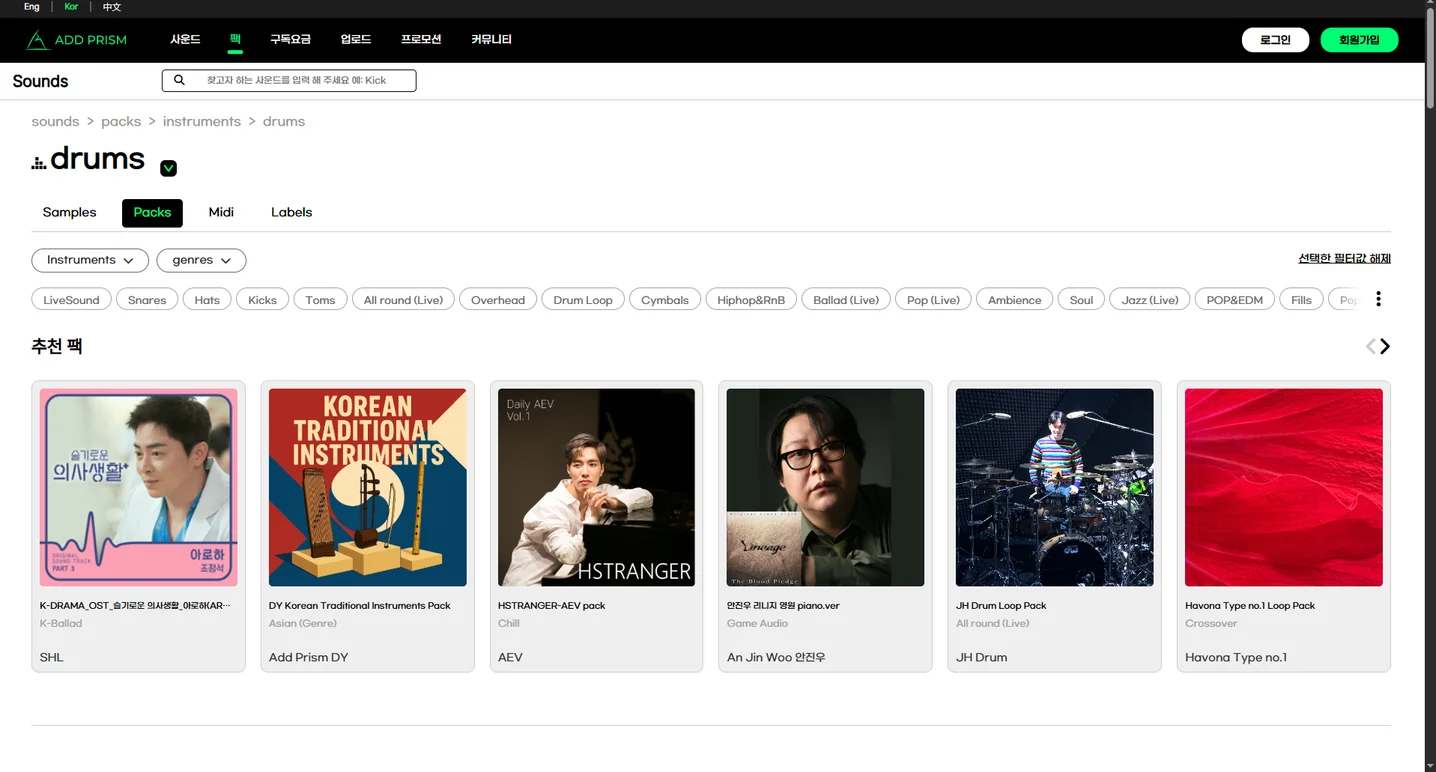Click the drums equalizer icon beside title
1436x772 pixels.
pyautogui.click(x=39, y=162)
